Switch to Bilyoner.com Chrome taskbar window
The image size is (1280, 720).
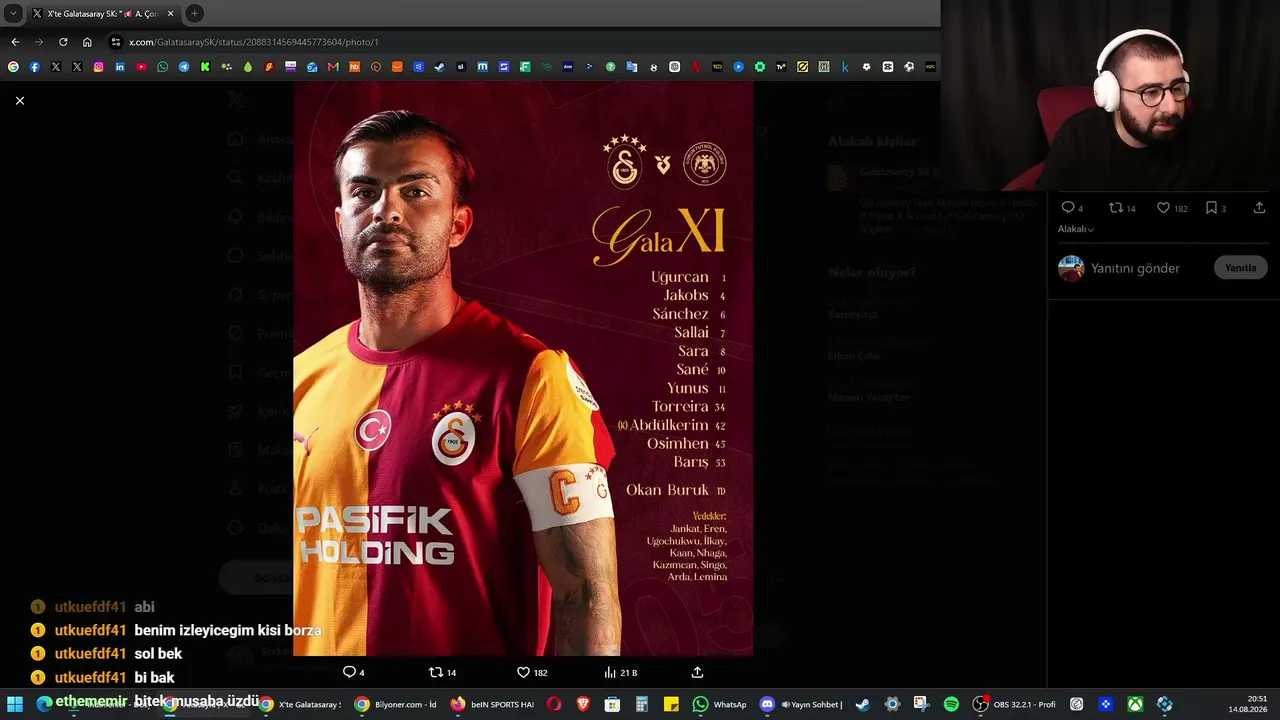pos(396,704)
